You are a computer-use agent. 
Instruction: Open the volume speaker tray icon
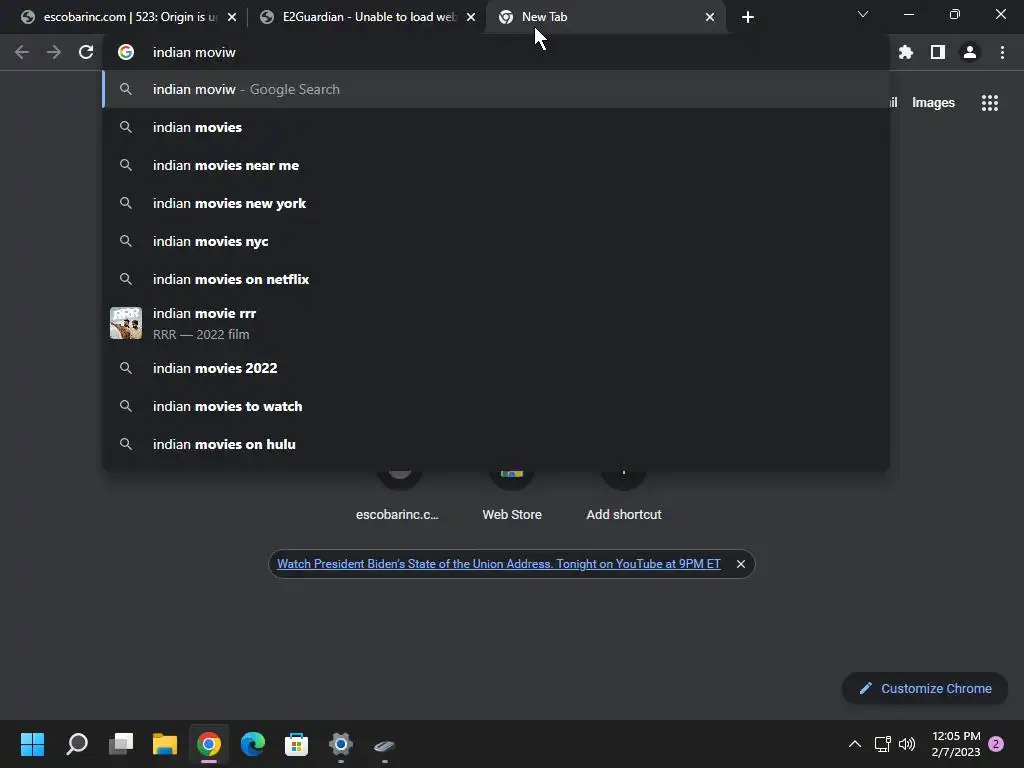[907, 744]
